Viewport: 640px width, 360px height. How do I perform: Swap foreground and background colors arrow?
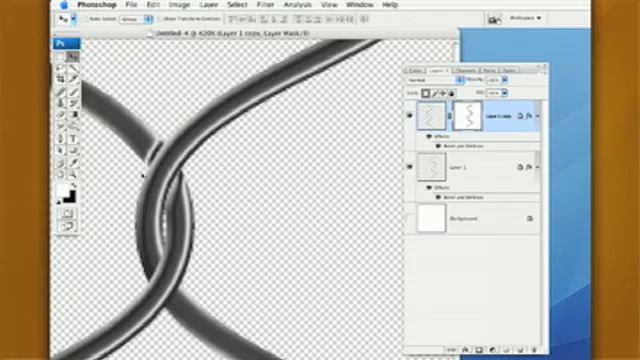tap(74, 186)
